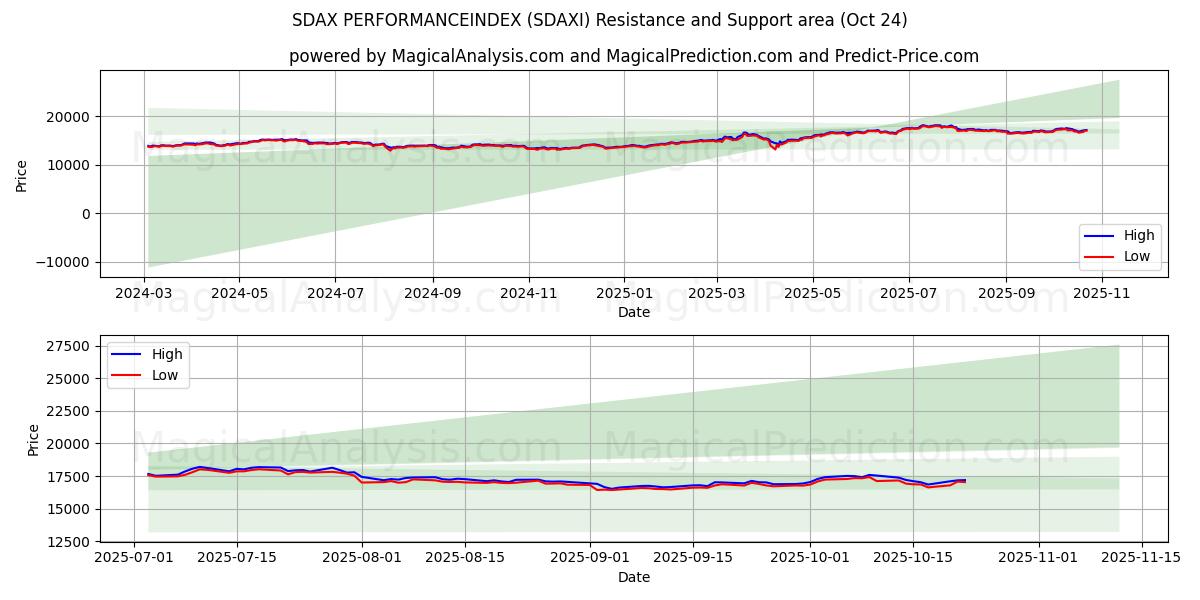The image size is (1200, 600).
Task: Click the 12500 price tick on bottom chart
Action: tap(69, 542)
